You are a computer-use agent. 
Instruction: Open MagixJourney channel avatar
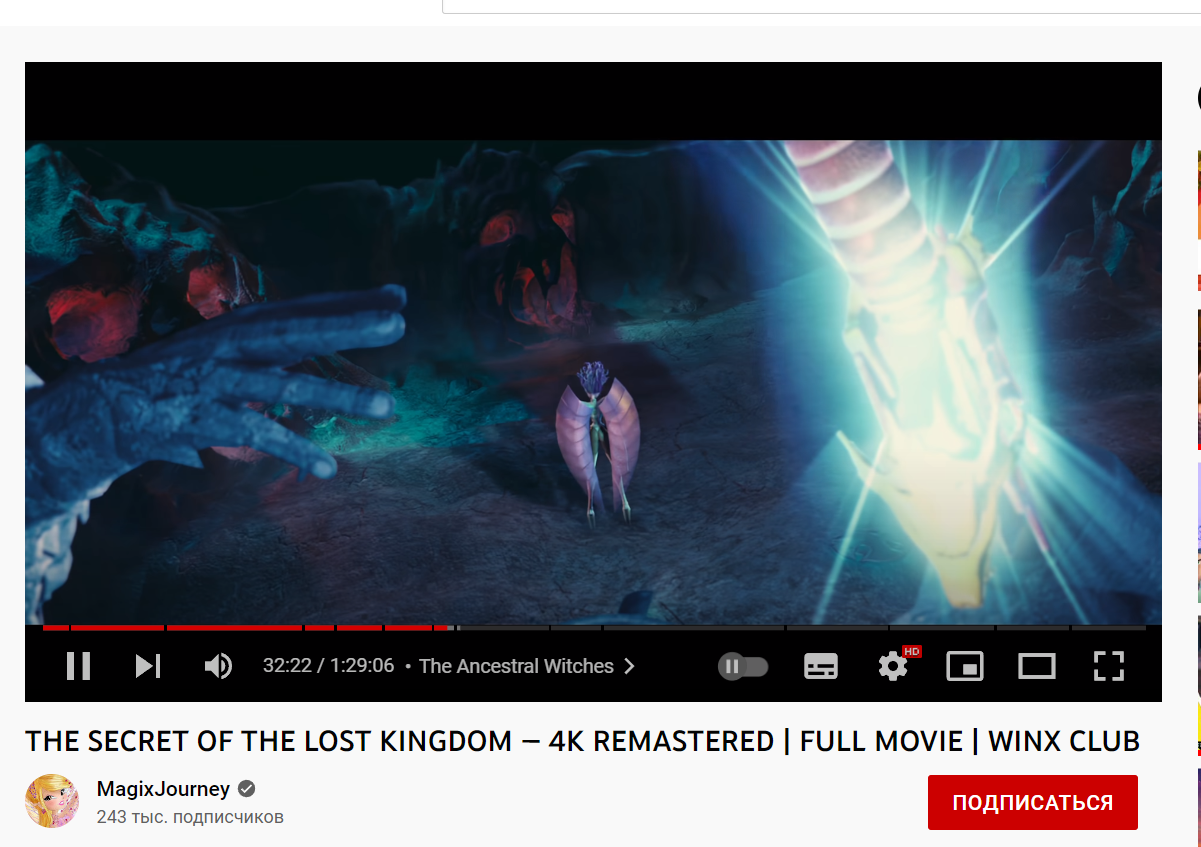[x=52, y=801]
